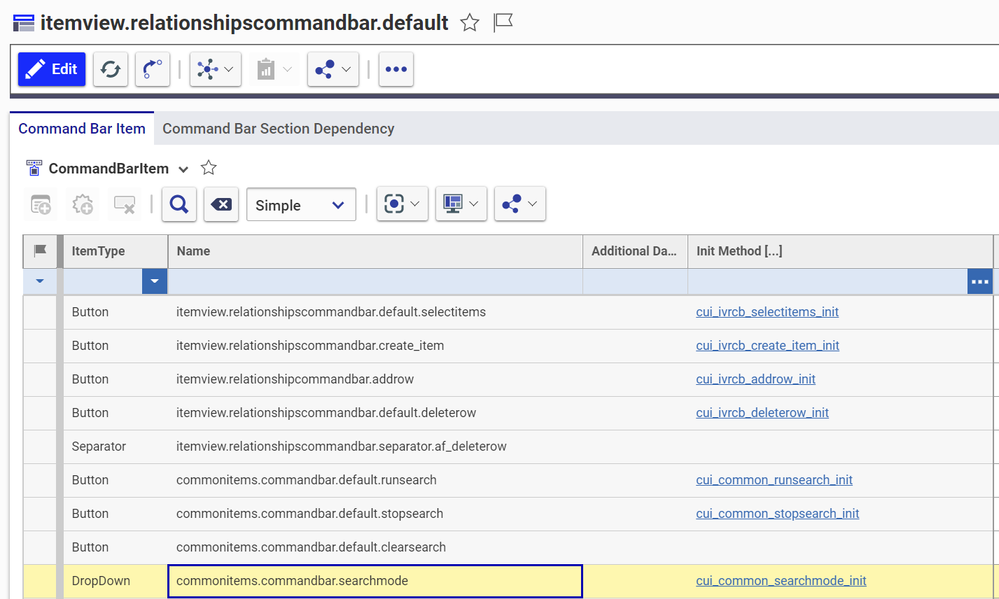999x599 pixels.
Task: Switch to Command Bar Section Dependency tab
Action: tap(278, 128)
